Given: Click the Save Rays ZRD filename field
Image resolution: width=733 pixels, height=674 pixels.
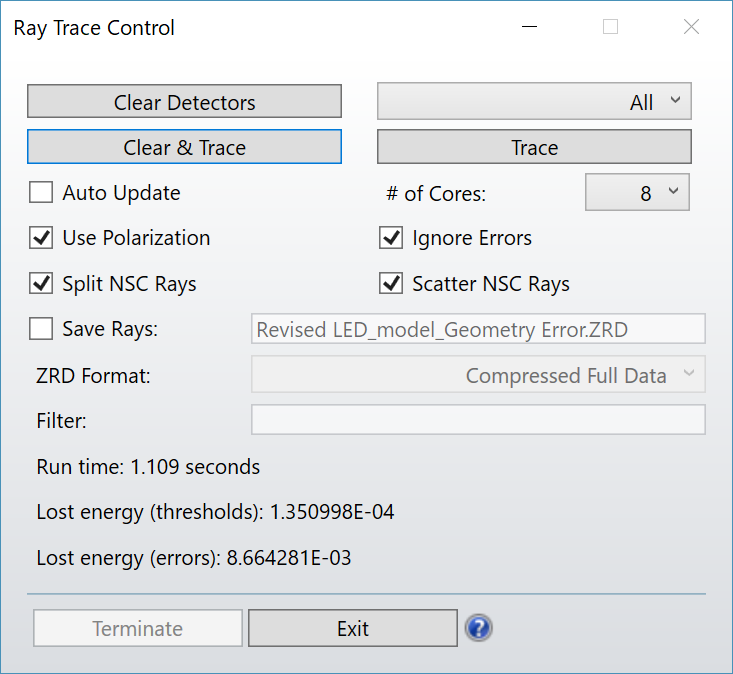Looking at the screenshot, I should 478,329.
